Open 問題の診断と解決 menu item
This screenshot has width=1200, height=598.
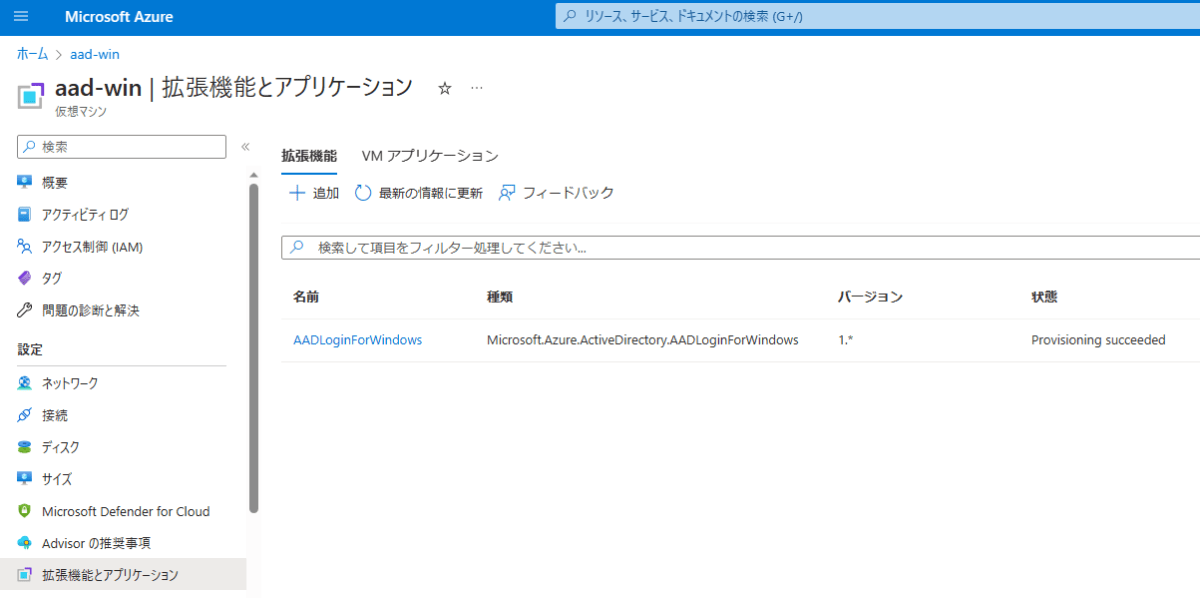91,310
